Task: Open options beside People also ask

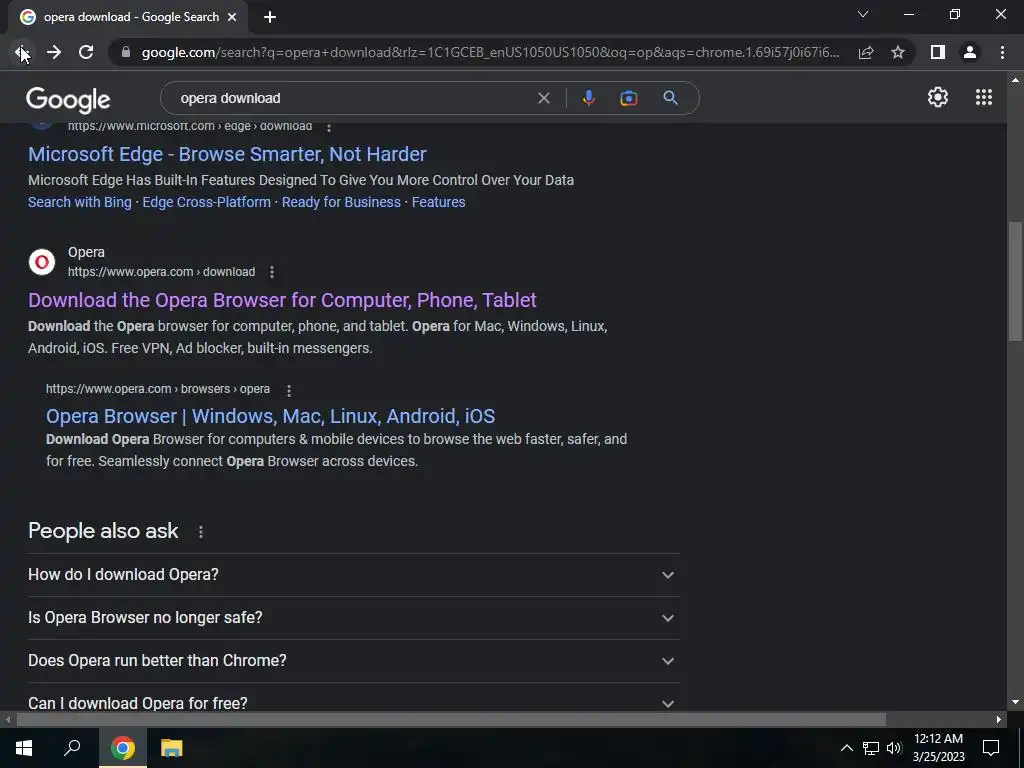Action: (x=200, y=532)
